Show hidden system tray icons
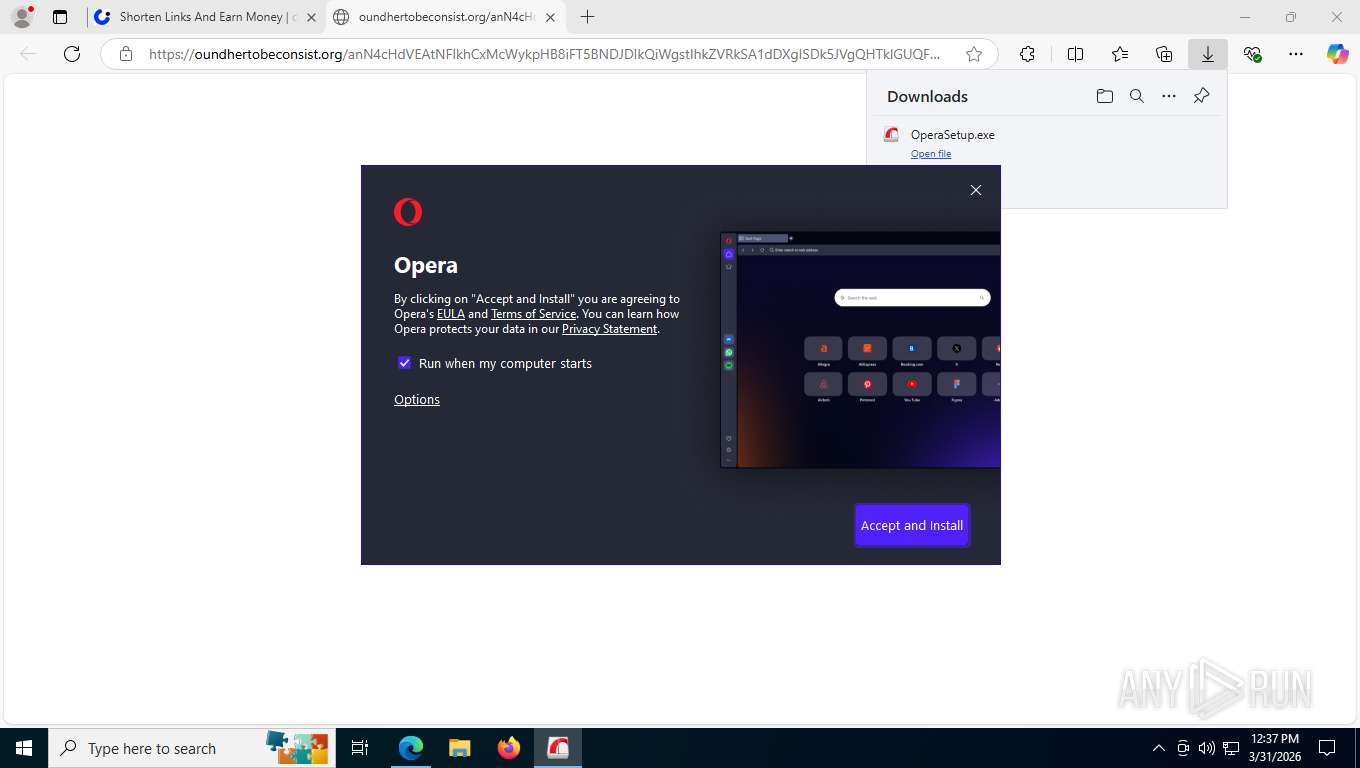 coord(1159,748)
